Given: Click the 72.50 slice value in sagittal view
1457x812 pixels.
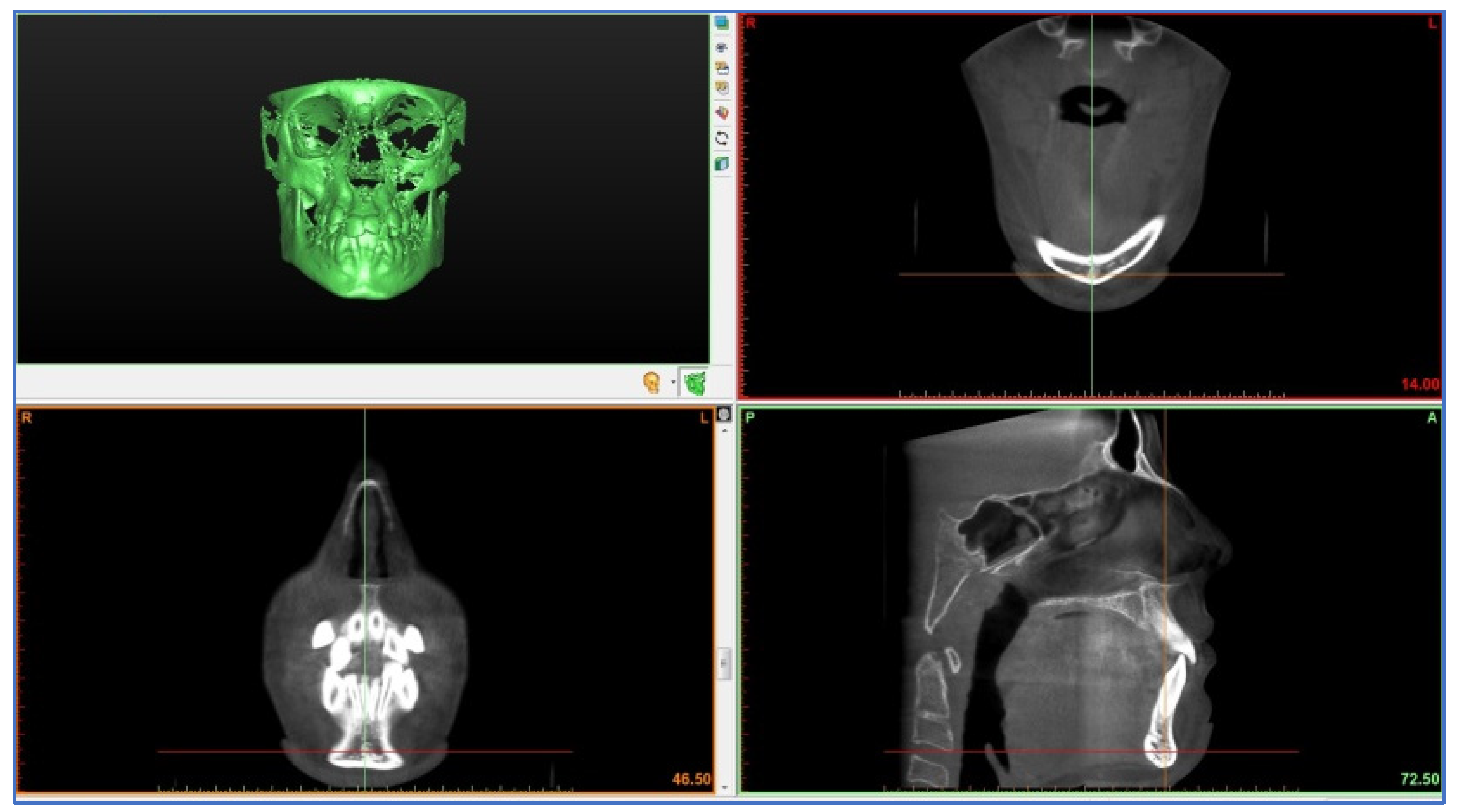Looking at the screenshot, I should point(1419,779).
